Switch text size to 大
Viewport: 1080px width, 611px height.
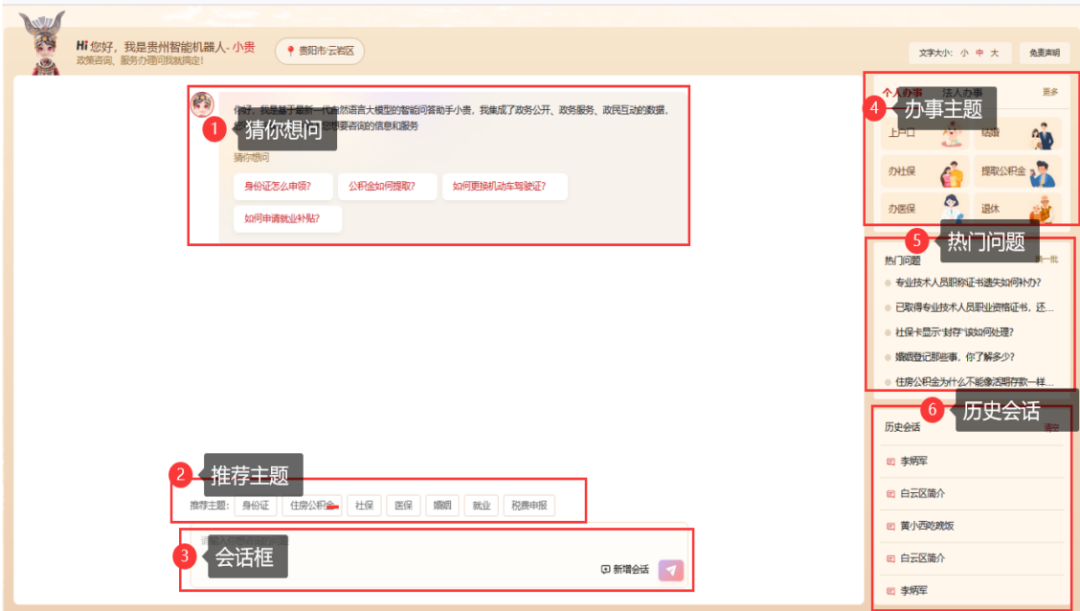(995, 52)
